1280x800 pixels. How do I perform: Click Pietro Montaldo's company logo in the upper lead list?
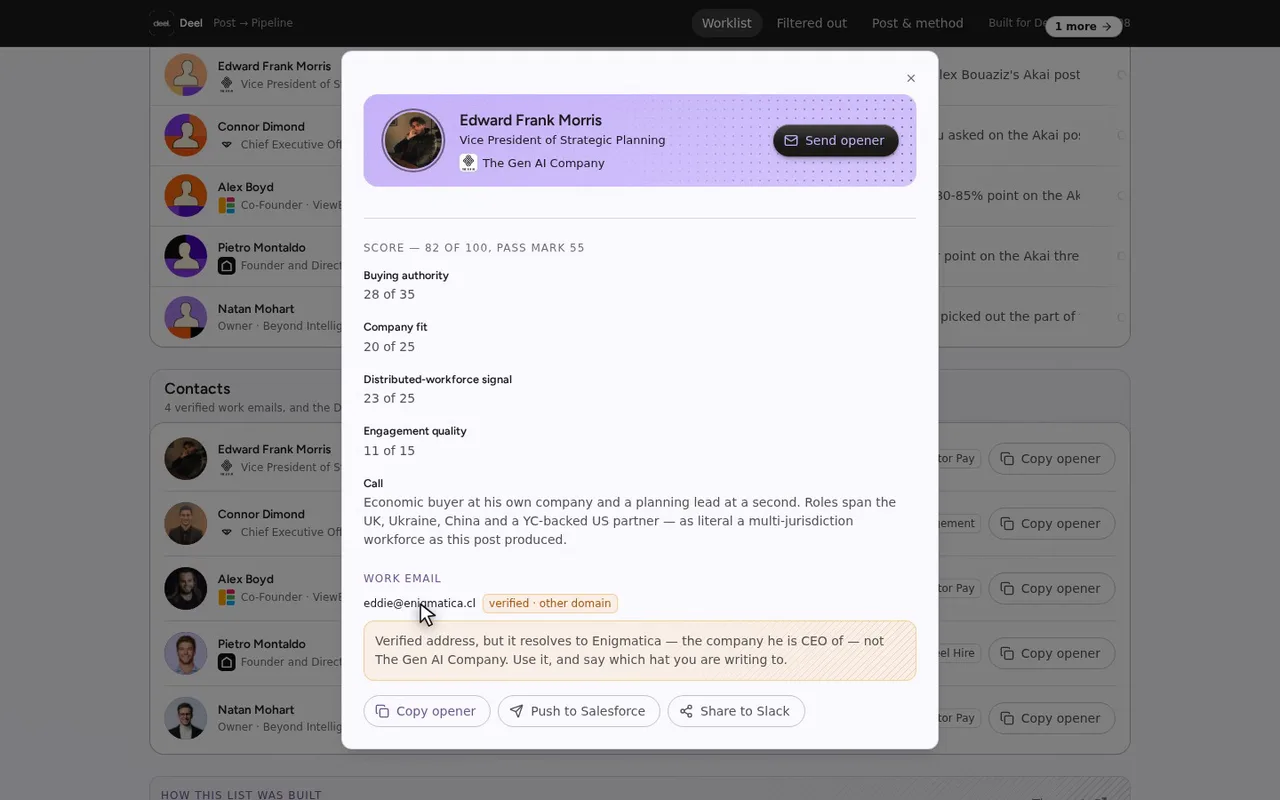pos(227,266)
